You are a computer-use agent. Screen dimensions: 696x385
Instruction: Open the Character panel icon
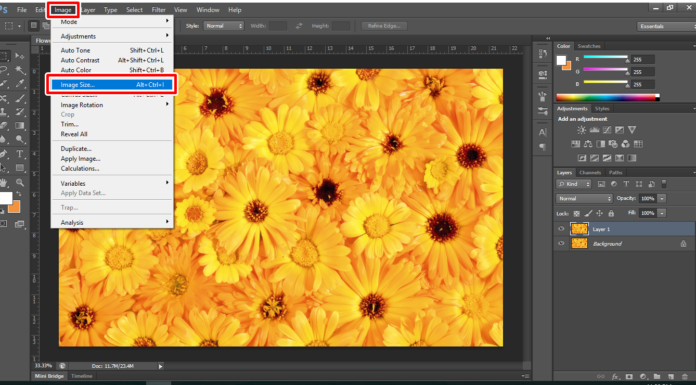(x=542, y=132)
